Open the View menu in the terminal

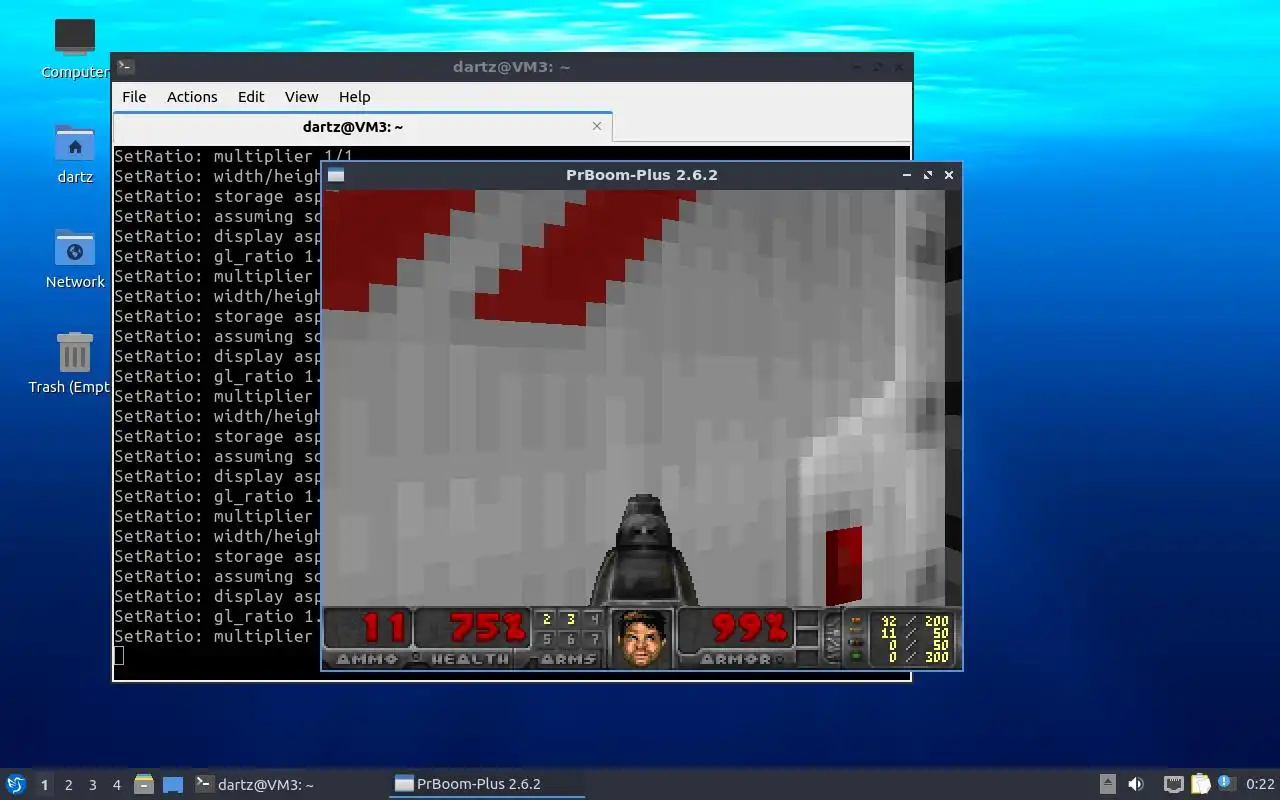[x=301, y=97]
